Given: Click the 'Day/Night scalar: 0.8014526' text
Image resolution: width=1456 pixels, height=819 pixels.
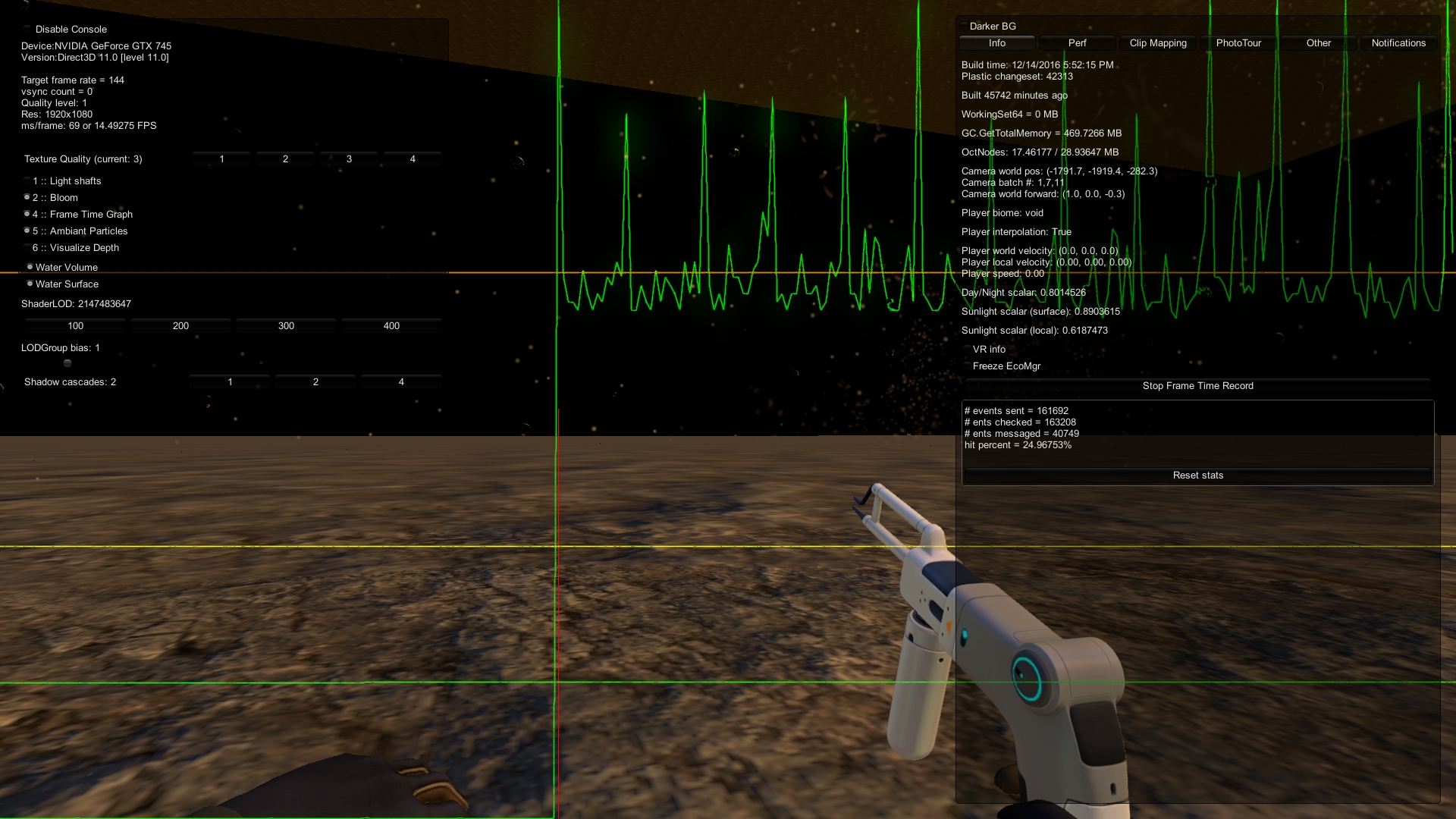Looking at the screenshot, I should click(x=1024, y=292).
